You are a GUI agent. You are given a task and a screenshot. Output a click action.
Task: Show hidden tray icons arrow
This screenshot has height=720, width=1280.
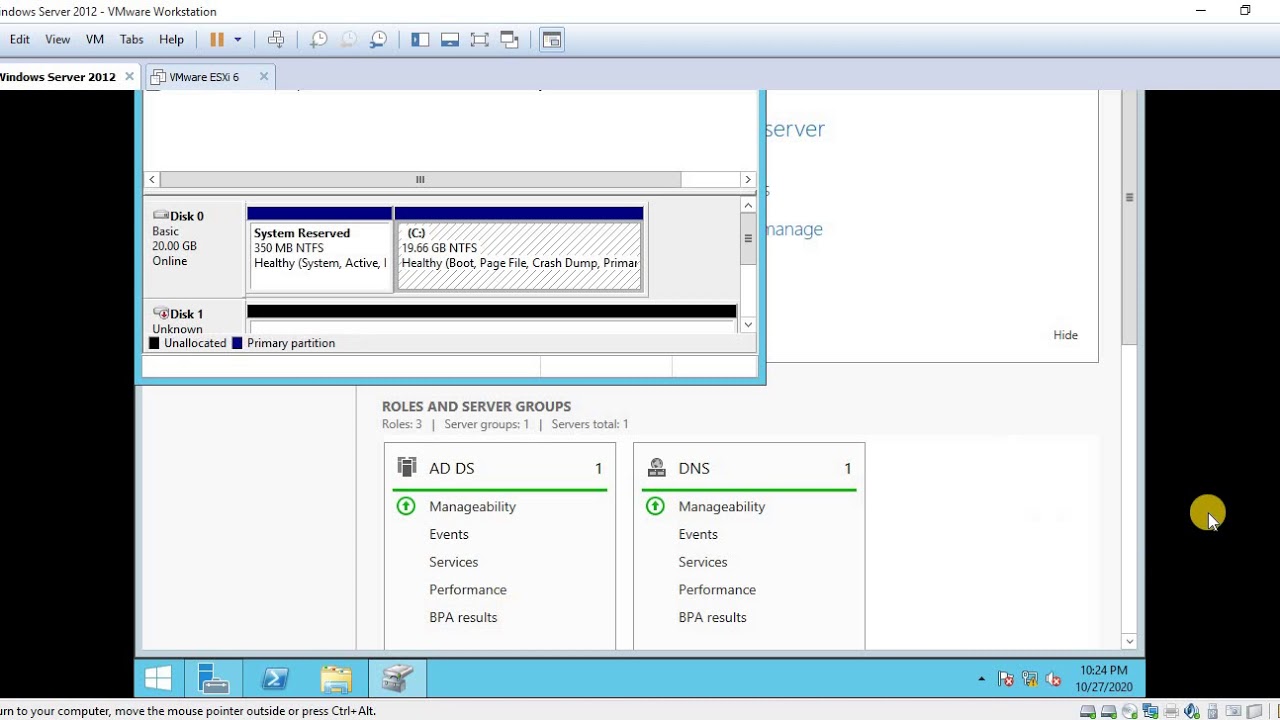tap(982, 679)
